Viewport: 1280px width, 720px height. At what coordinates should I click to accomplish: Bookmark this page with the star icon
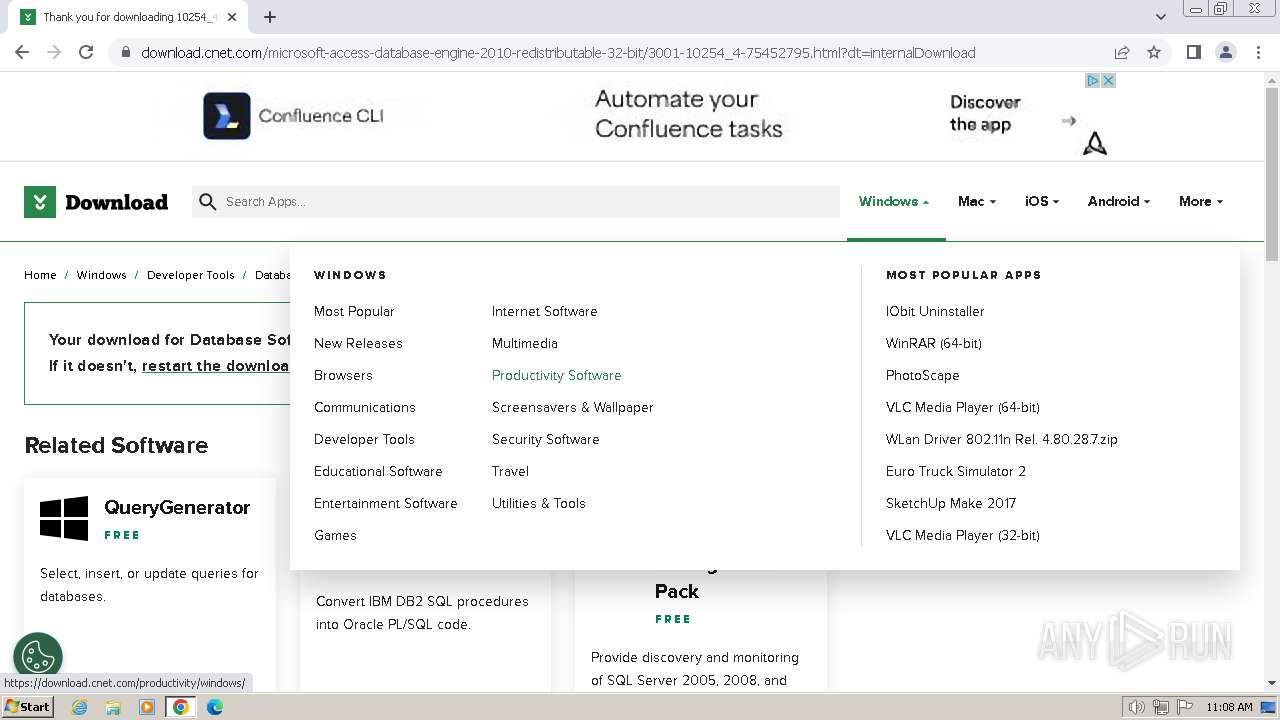click(x=1154, y=52)
